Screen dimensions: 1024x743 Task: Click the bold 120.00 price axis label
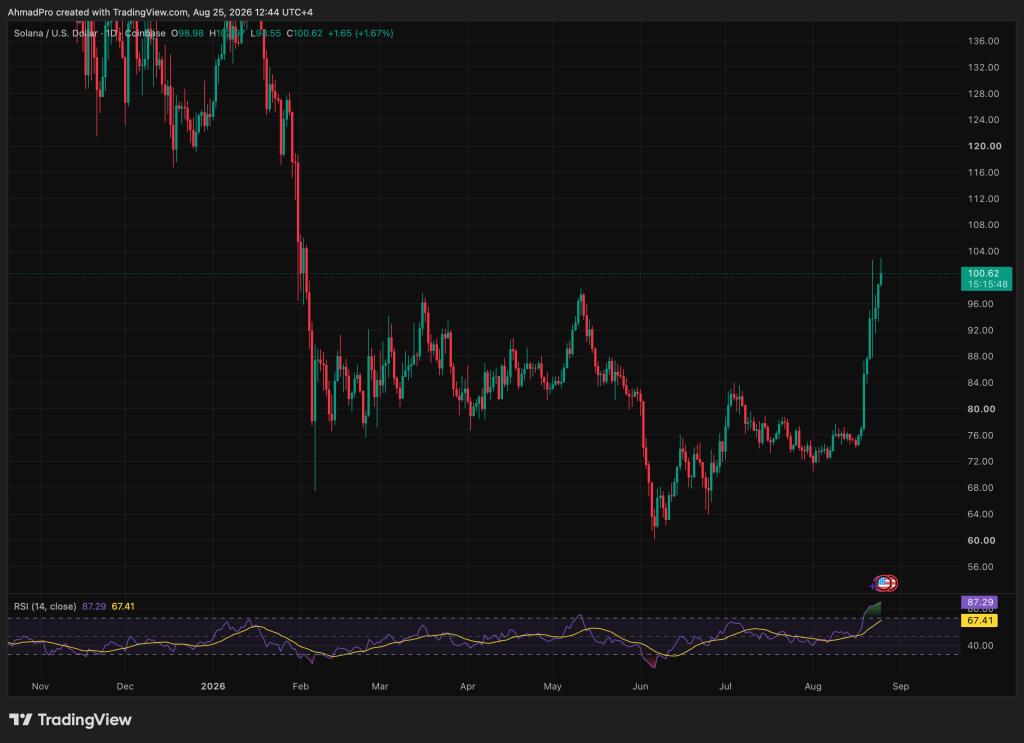pyautogui.click(x=984, y=146)
